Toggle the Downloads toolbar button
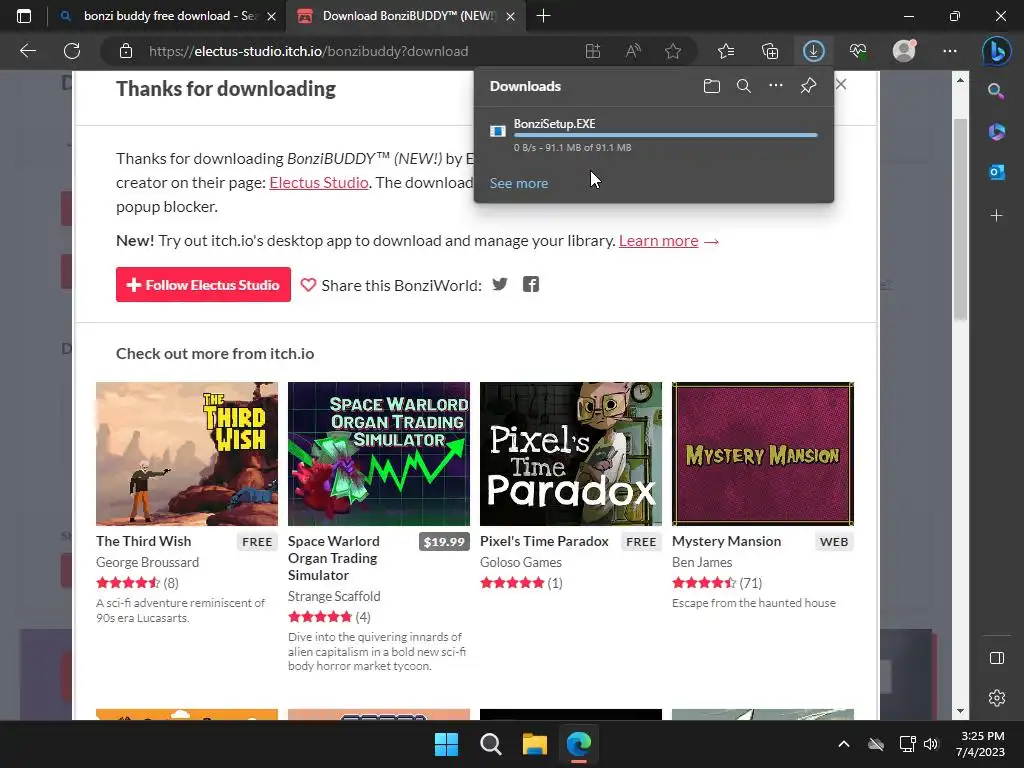The image size is (1024, 768). pos(813,51)
